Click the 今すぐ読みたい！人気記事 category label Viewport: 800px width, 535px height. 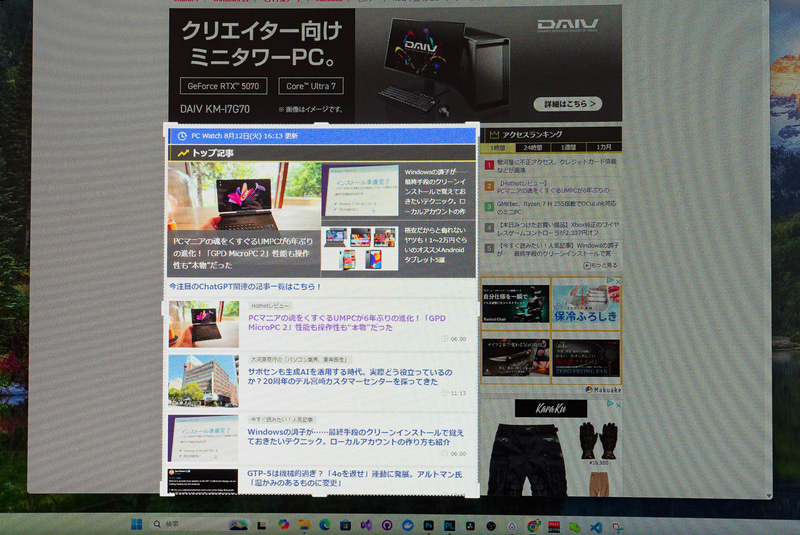pyautogui.click(x=282, y=419)
